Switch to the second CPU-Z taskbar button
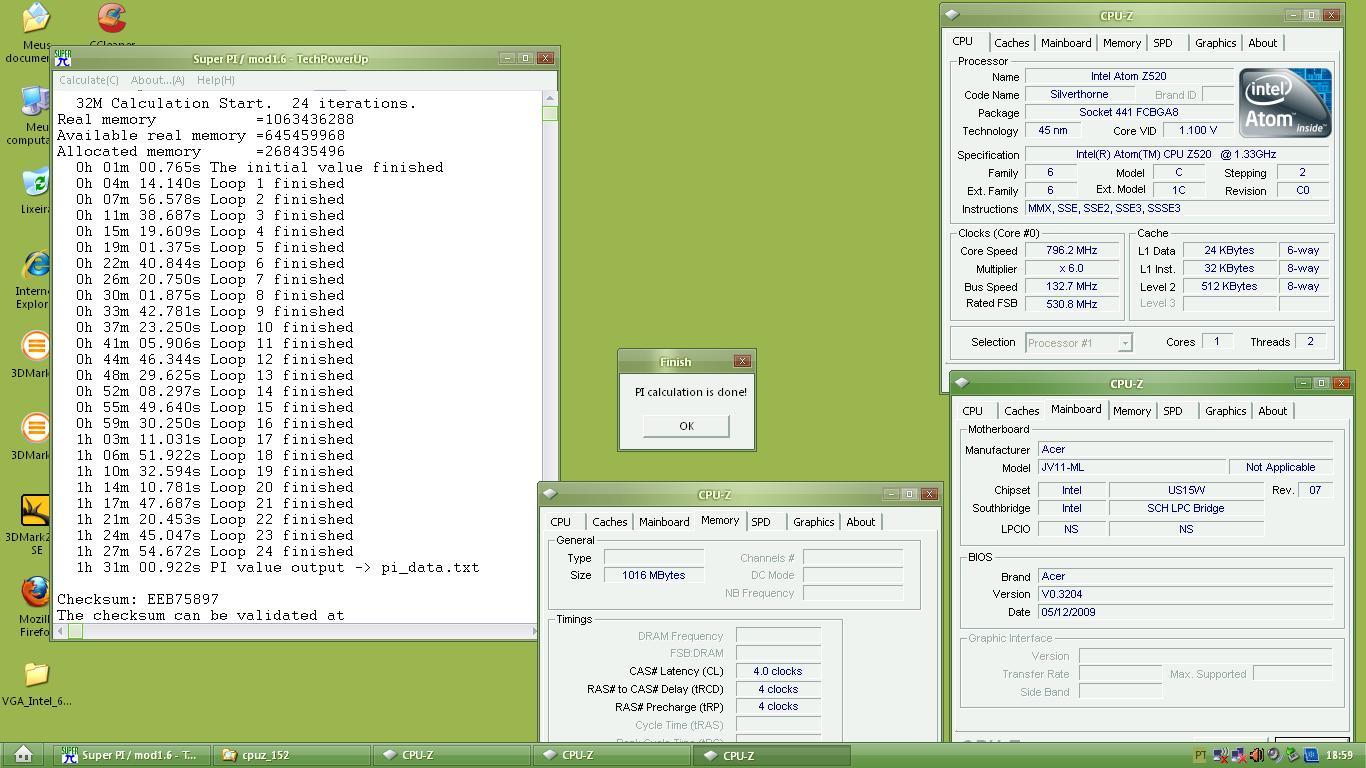This screenshot has width=1366, height=768. tap(612, 755)
